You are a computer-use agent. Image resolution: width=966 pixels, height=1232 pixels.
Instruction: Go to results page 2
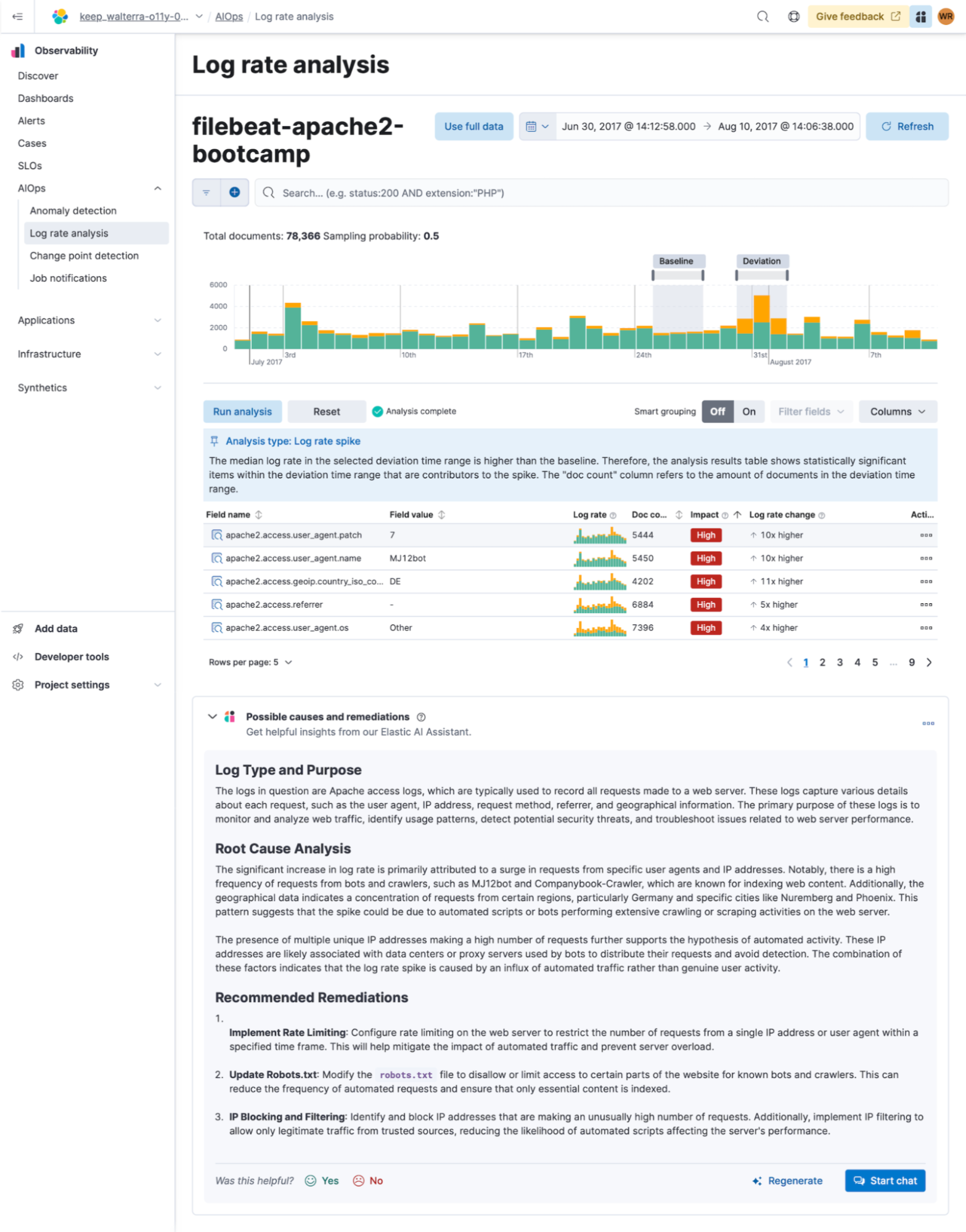click(822, 663)
